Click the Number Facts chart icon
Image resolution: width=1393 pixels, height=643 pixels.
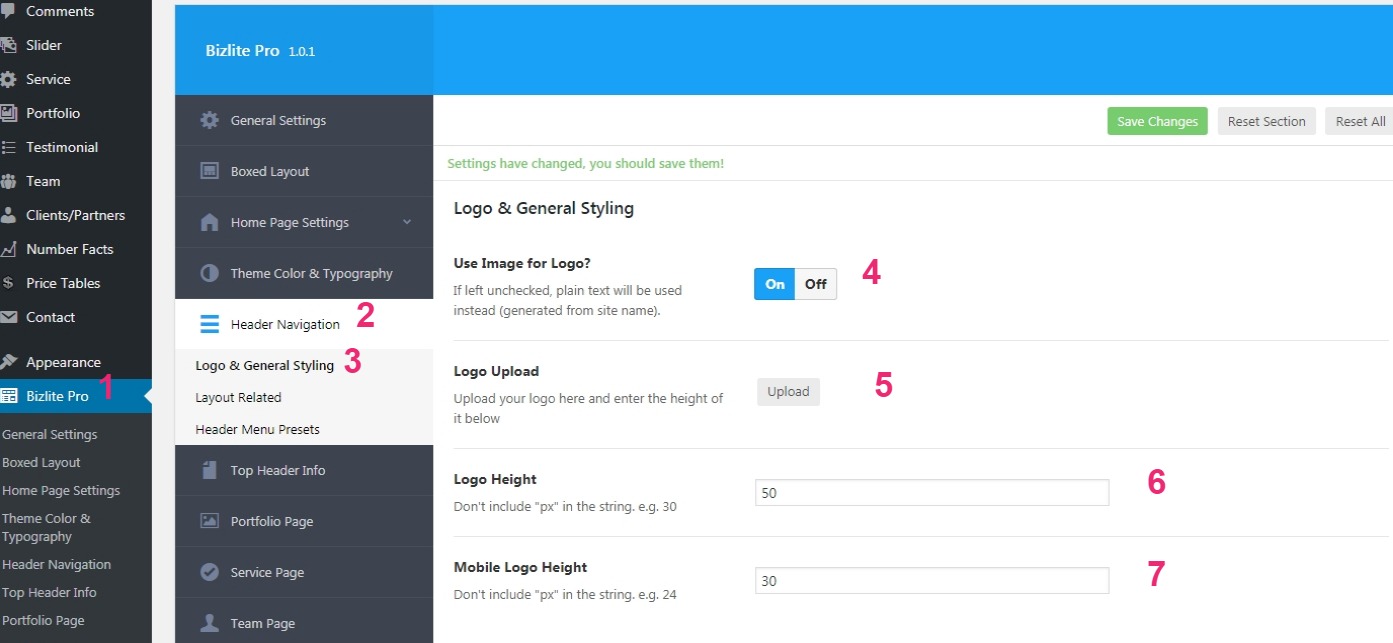click(x=8, y=249)
